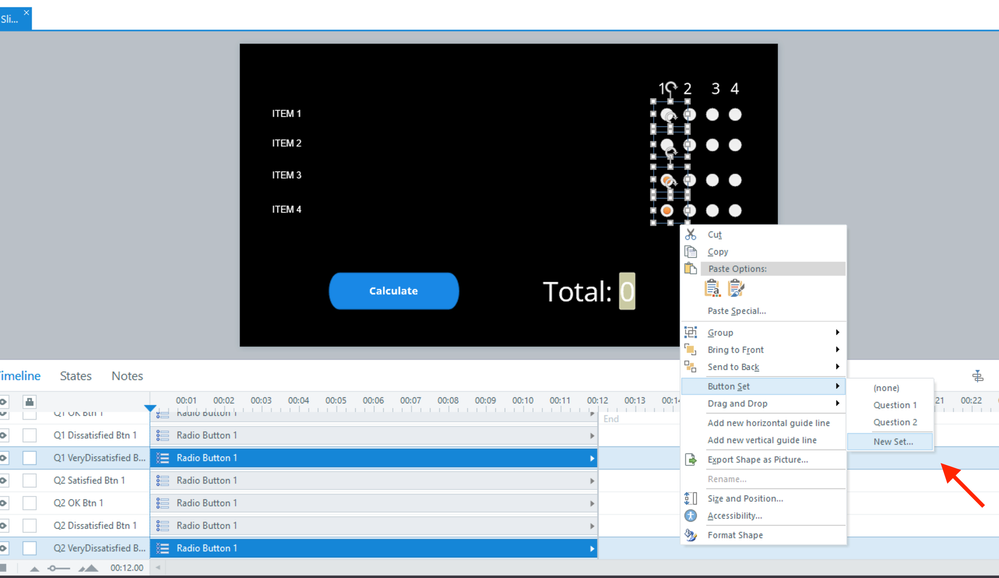Toggle lock checkbox for Q1 VeryDissatisfied row
The width and height of the screenshot is (999, 578).
click(29, 458)
